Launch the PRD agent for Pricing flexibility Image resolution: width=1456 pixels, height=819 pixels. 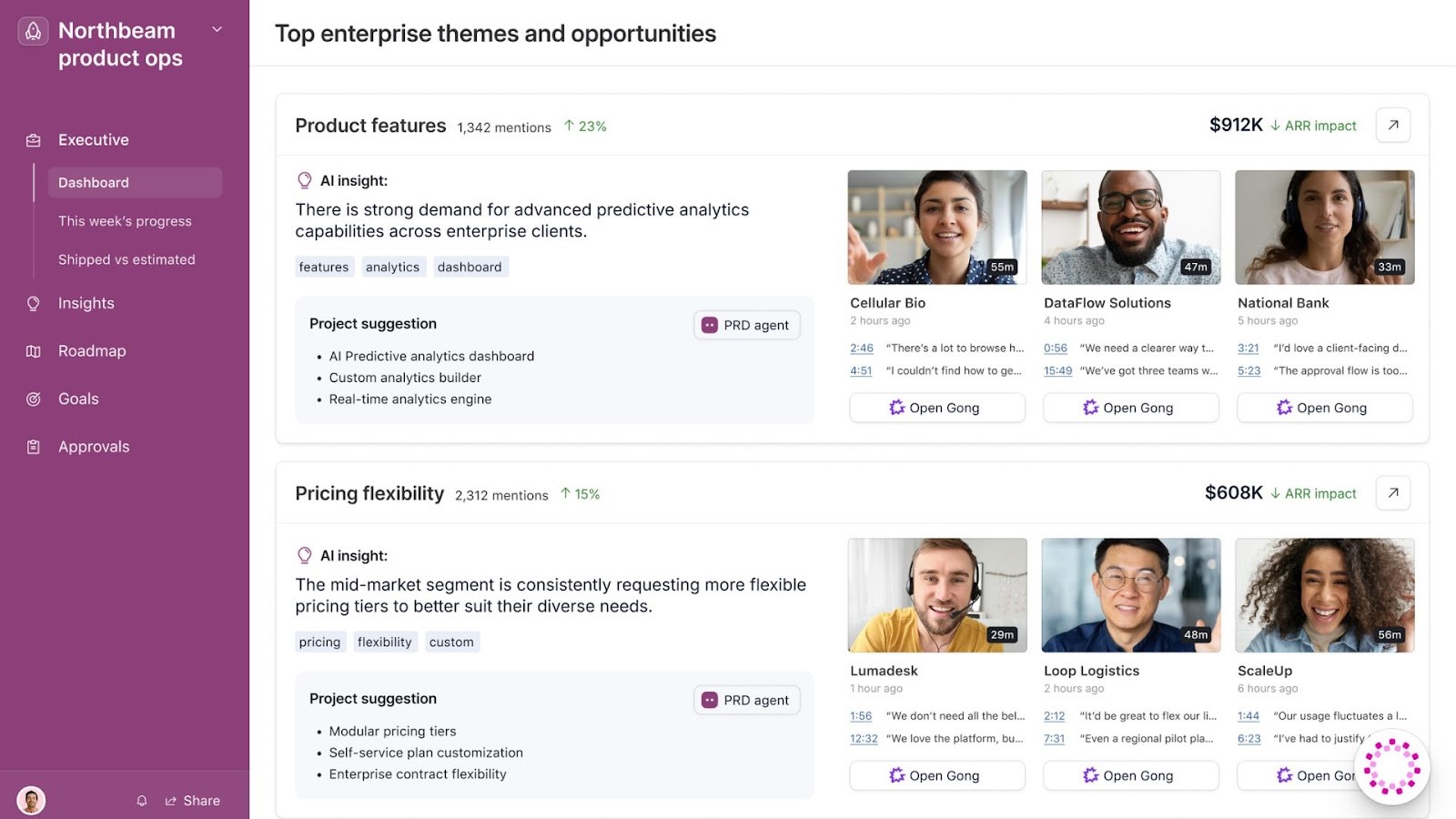746,699
